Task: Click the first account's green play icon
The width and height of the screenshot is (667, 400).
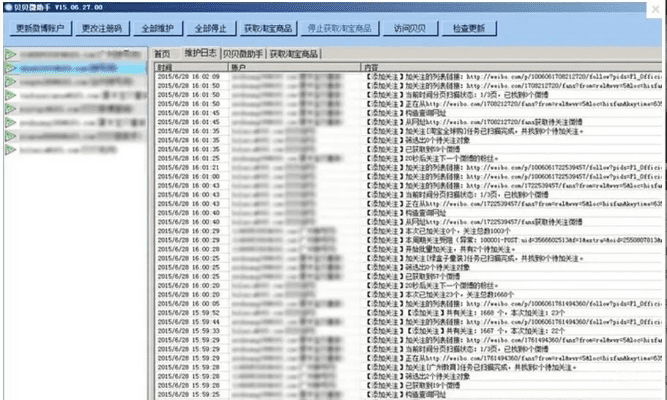Action: (x=11, y=54)
